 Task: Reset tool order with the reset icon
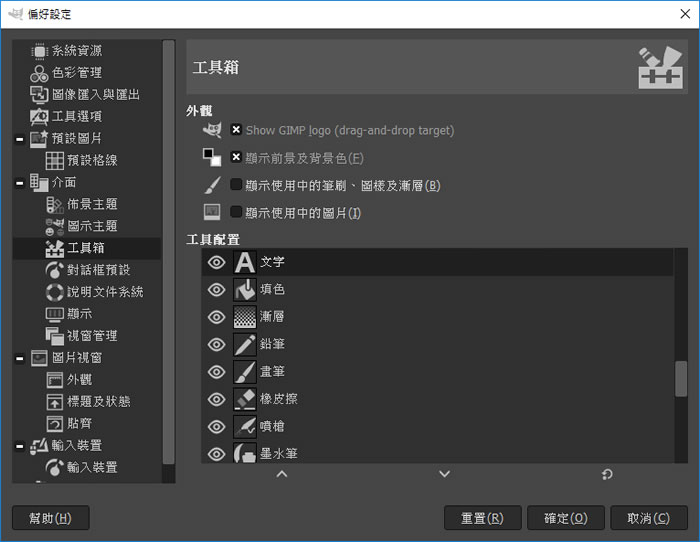coord(607,474)
